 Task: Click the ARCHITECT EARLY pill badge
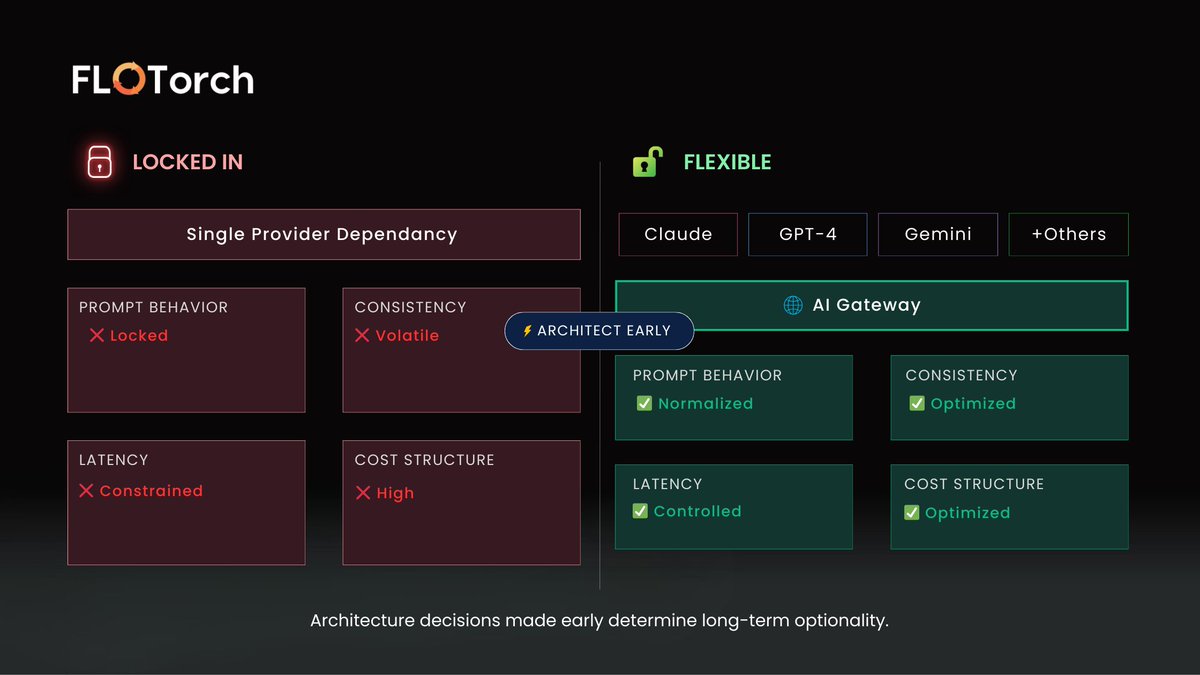599,331
